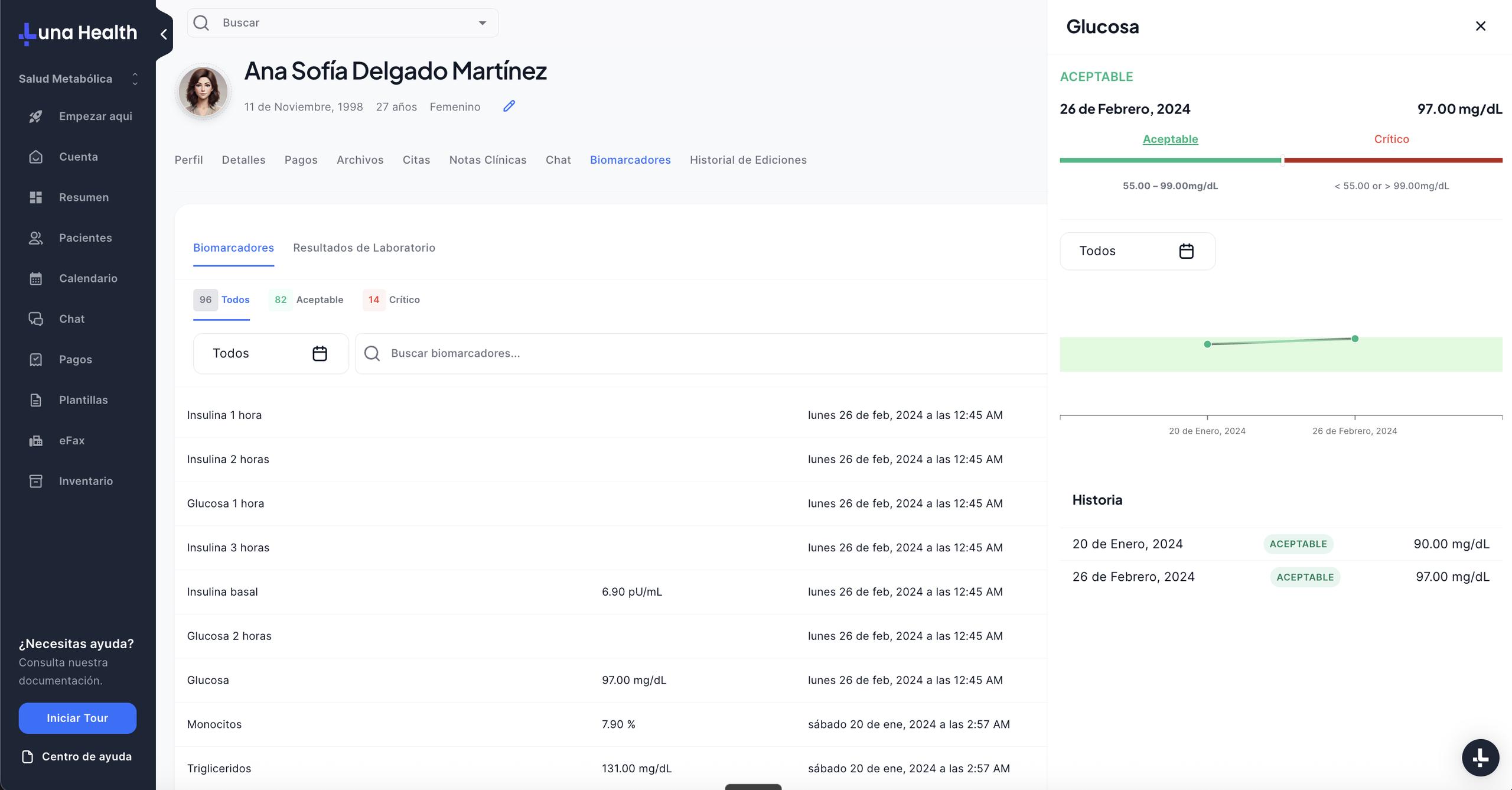The image size is (1512, 790).
Task: Click the Plantillas document icon
Action: tap(35, 400)
